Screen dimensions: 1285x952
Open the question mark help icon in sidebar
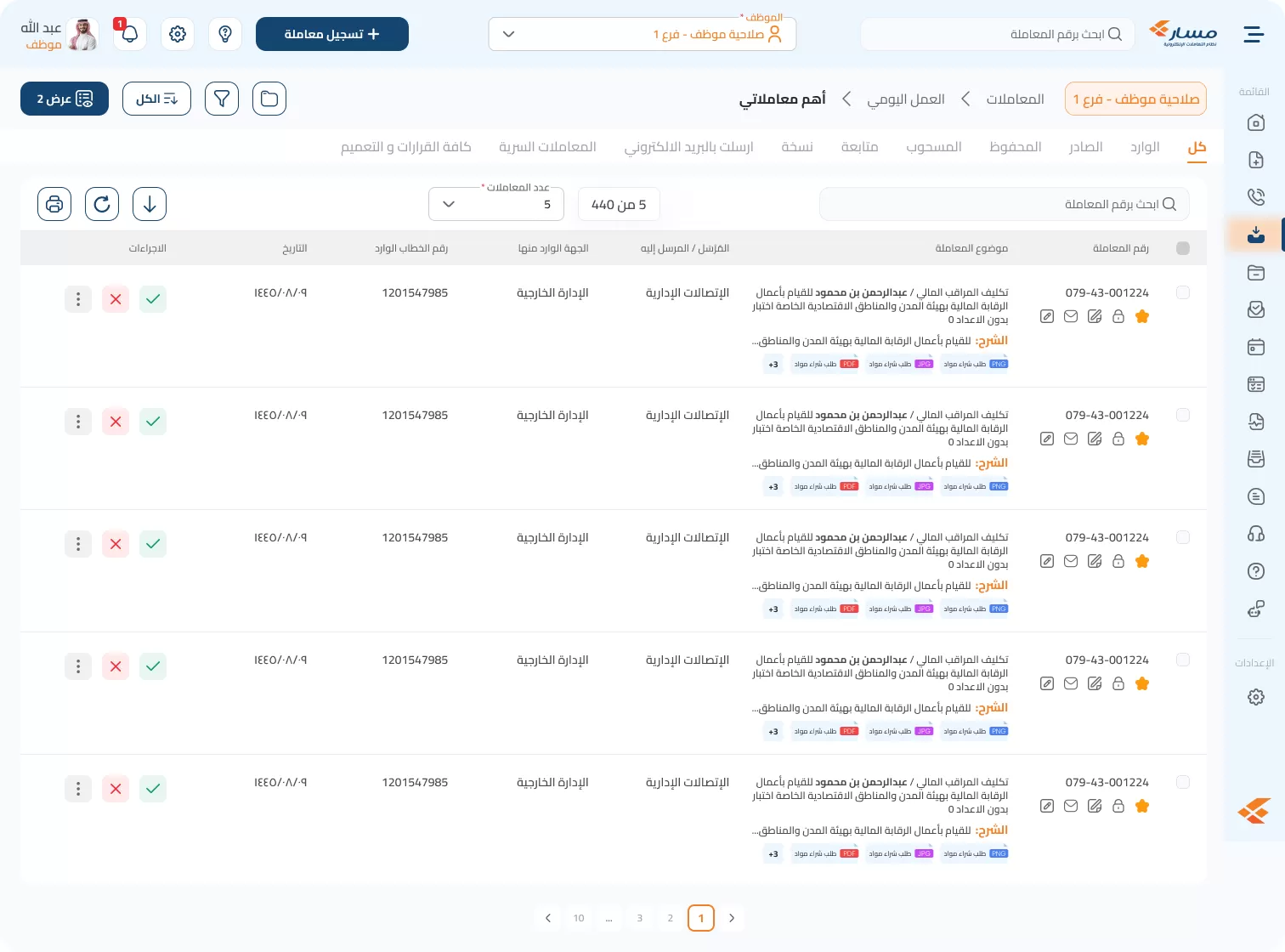point(1256,571)
